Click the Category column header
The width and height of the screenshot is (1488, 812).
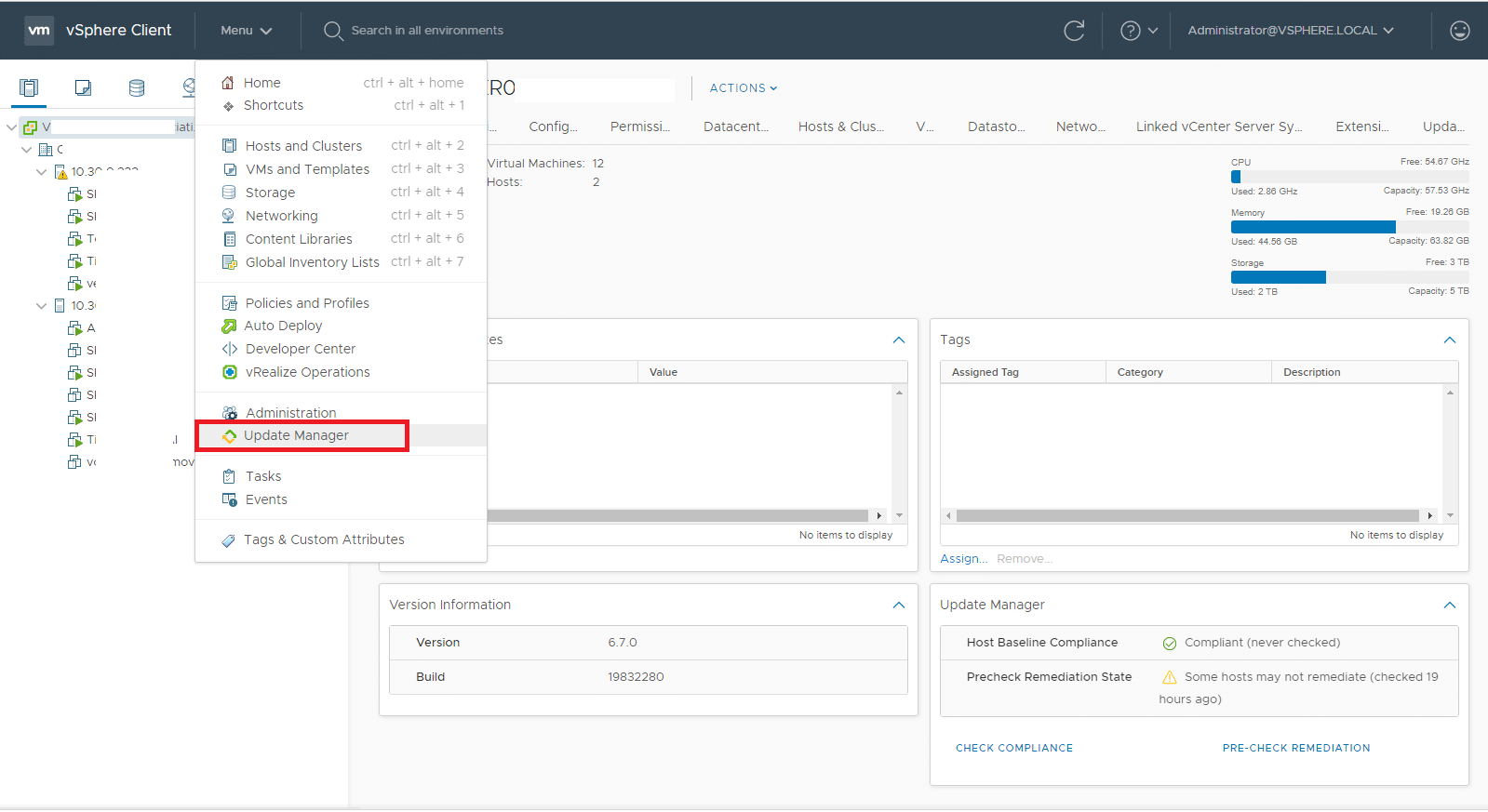pos(1189,373)
